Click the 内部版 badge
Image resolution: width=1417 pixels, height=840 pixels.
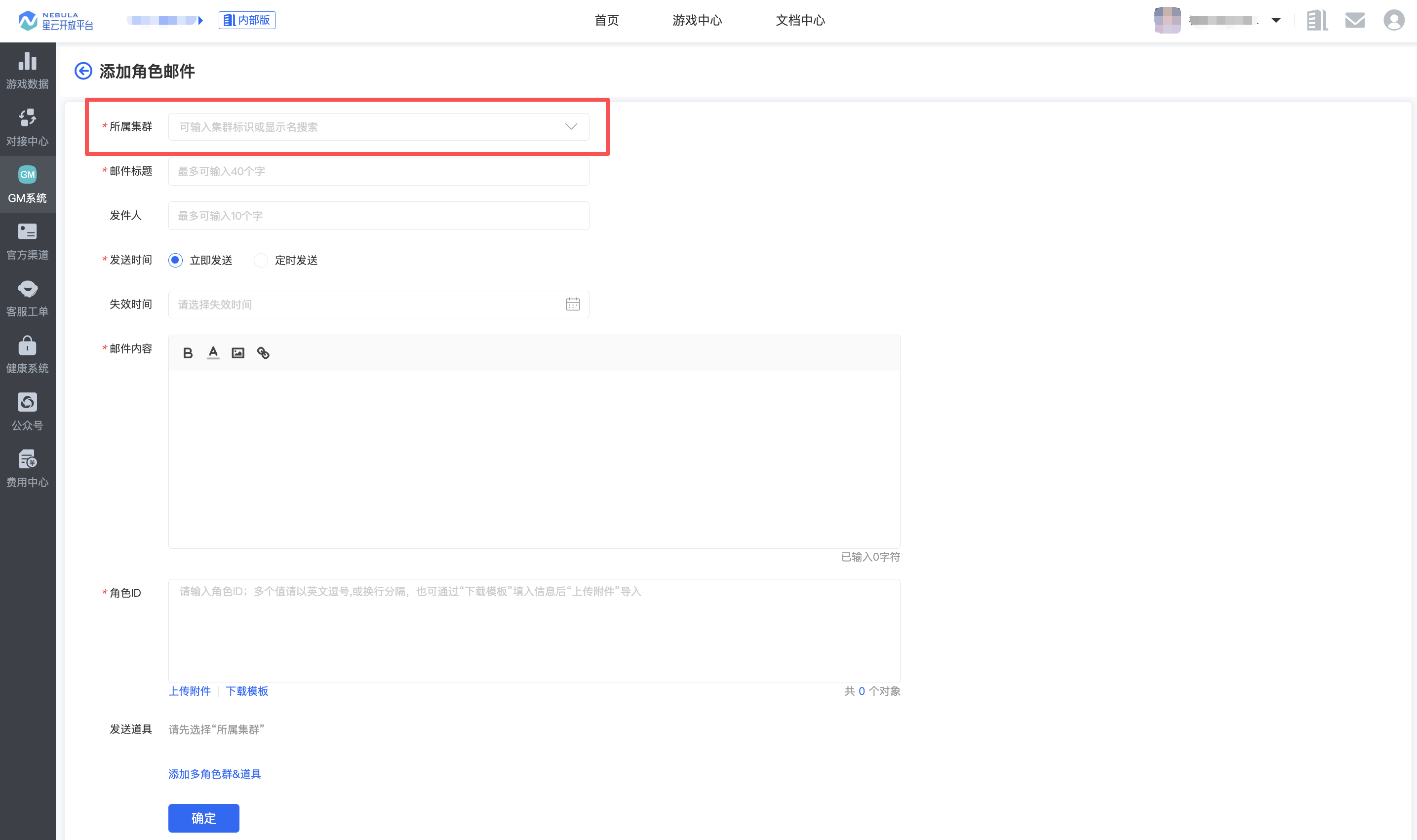click(247, 20)
